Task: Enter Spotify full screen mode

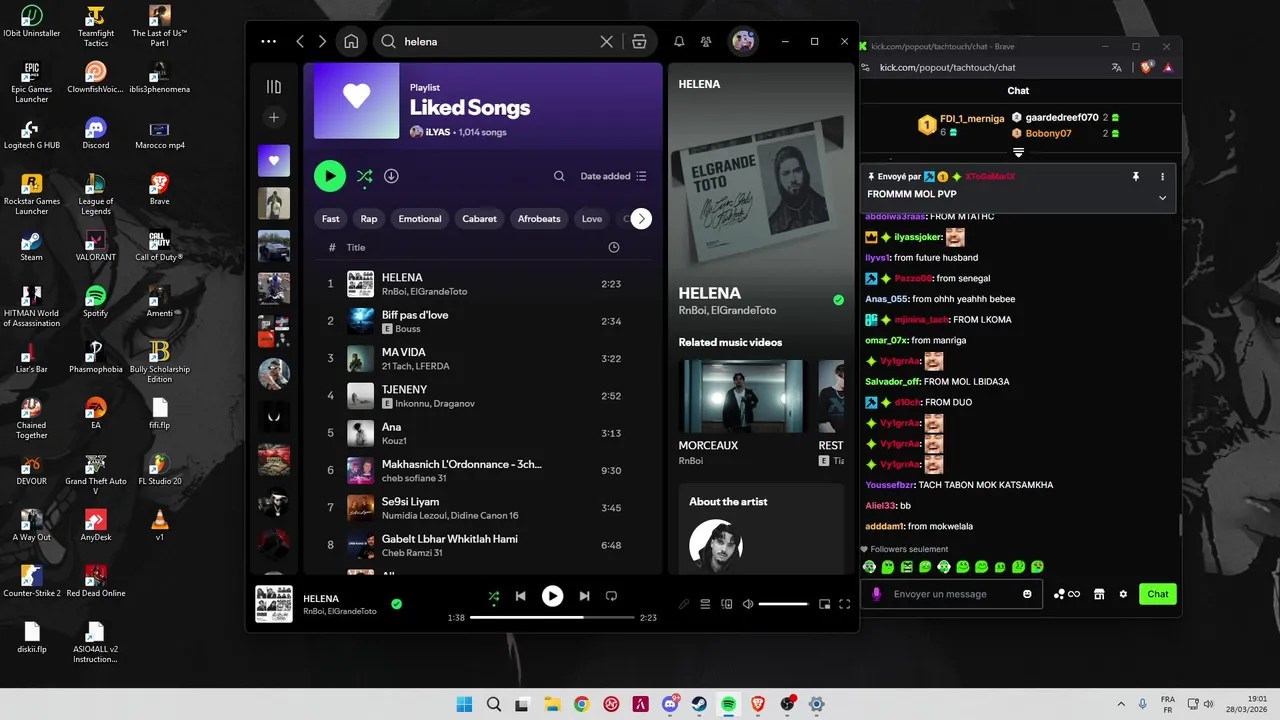Action: pyautogui.click(x=845, y=604)
